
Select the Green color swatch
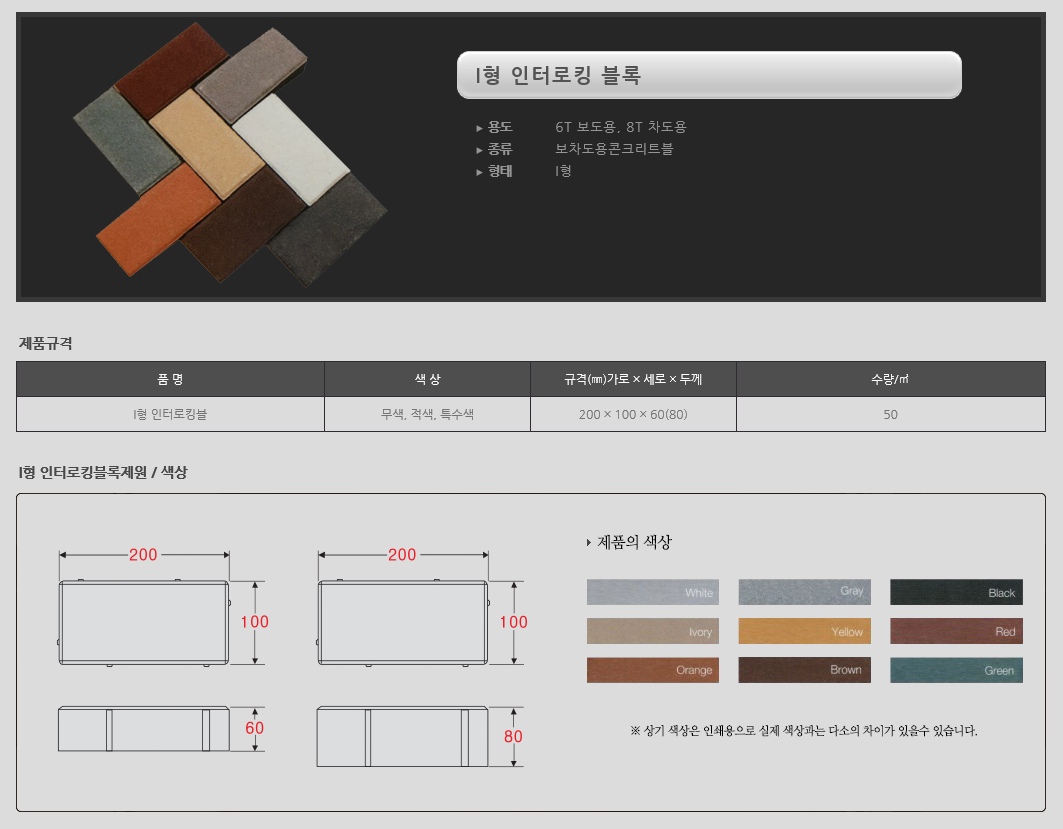coord(956,670)
